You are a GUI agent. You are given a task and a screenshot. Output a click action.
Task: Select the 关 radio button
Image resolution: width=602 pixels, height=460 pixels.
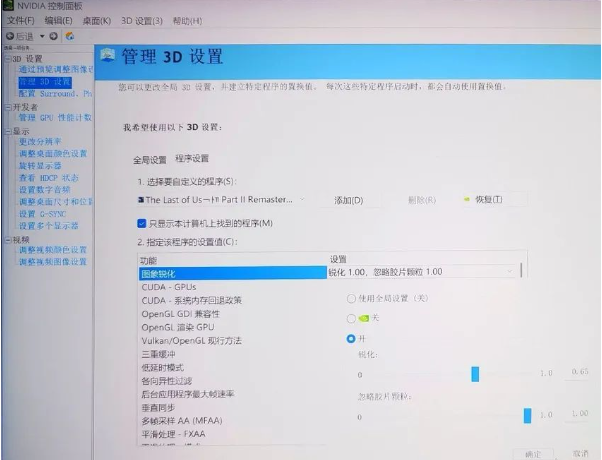pos(351,319)
